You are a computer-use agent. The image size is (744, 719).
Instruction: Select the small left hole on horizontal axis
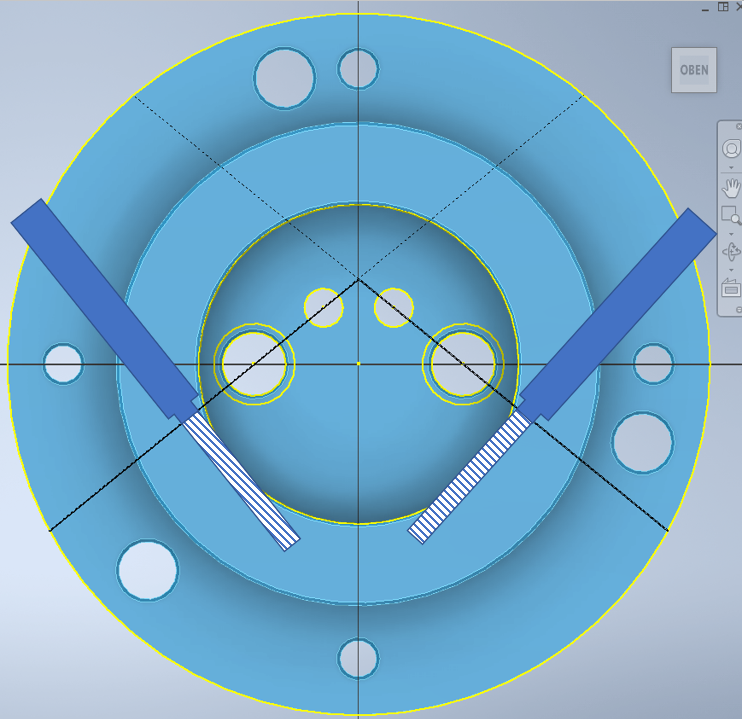pos(63,364)
